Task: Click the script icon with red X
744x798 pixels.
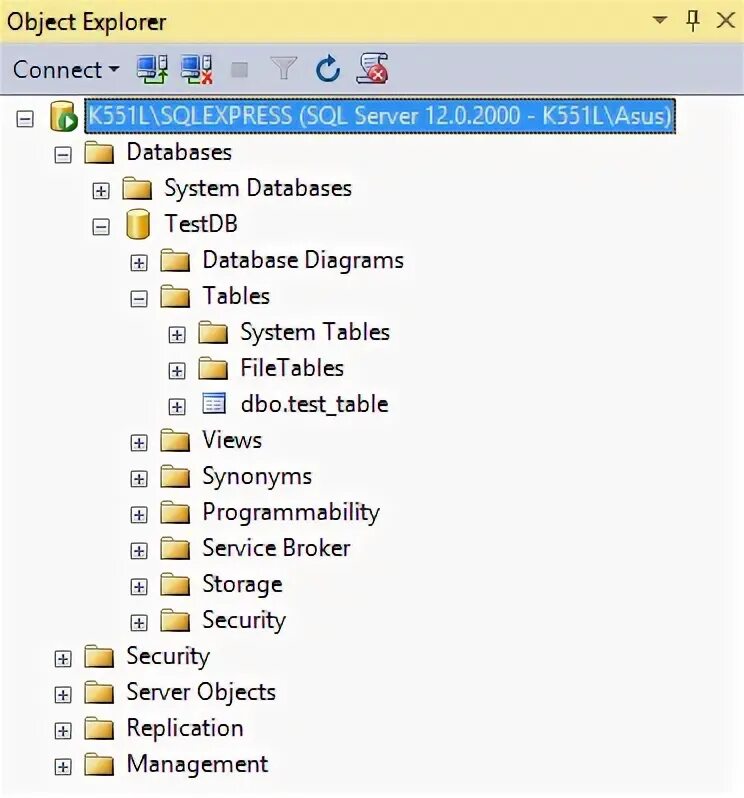Action: 372,68
